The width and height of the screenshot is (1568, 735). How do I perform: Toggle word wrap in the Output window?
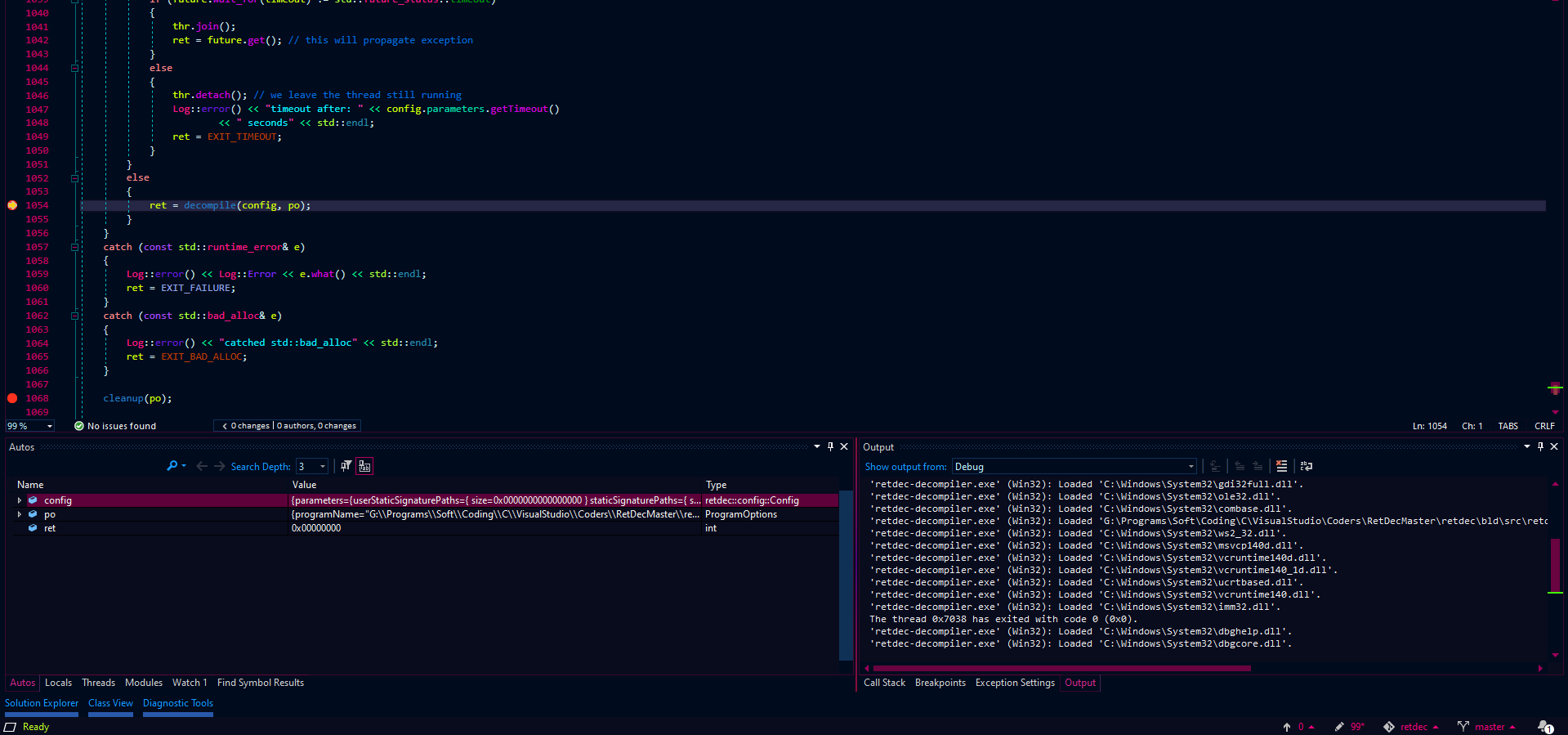point(1306,466)
